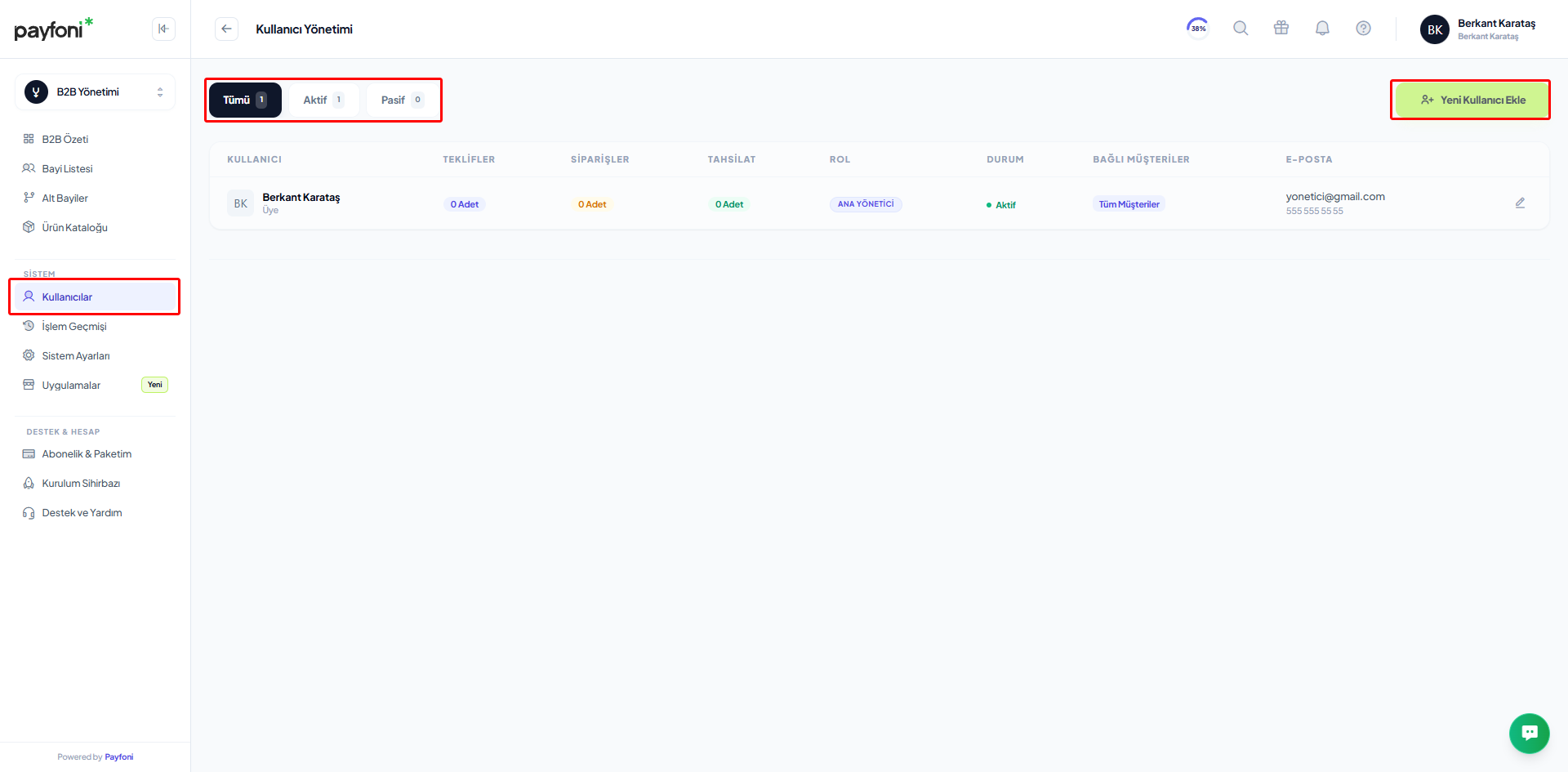Click the payfoni logo

point(54,29)
